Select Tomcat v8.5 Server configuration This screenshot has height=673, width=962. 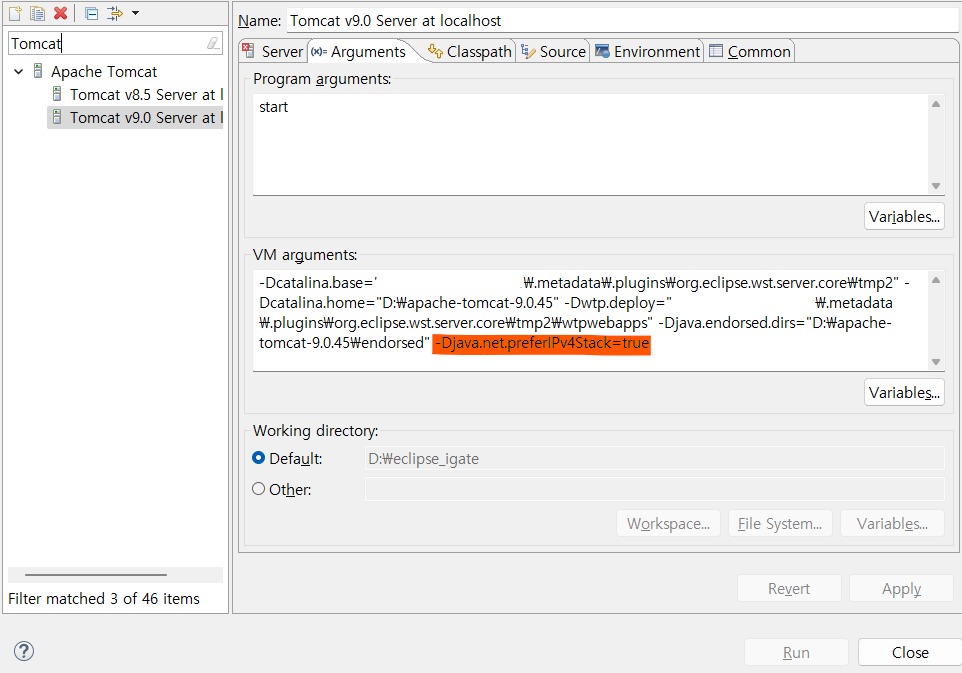[x=146, y=94]
